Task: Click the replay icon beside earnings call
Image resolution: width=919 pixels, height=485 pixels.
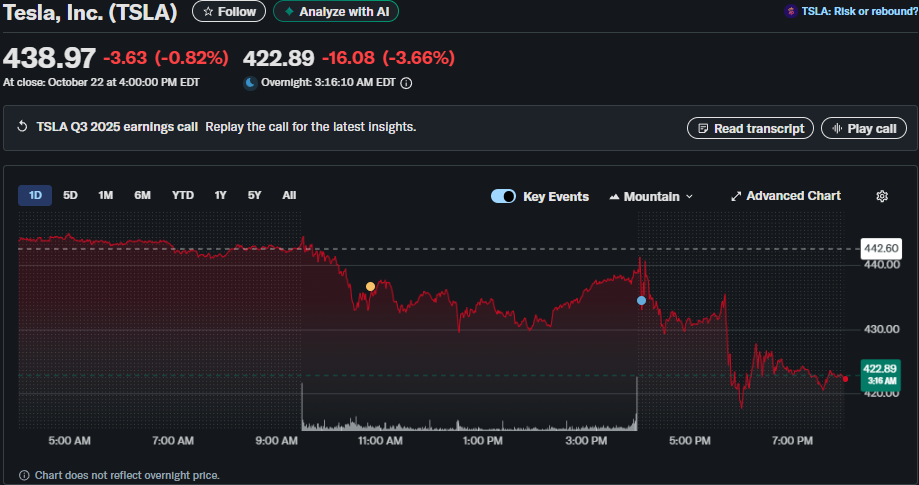Action: pos(23,127)
